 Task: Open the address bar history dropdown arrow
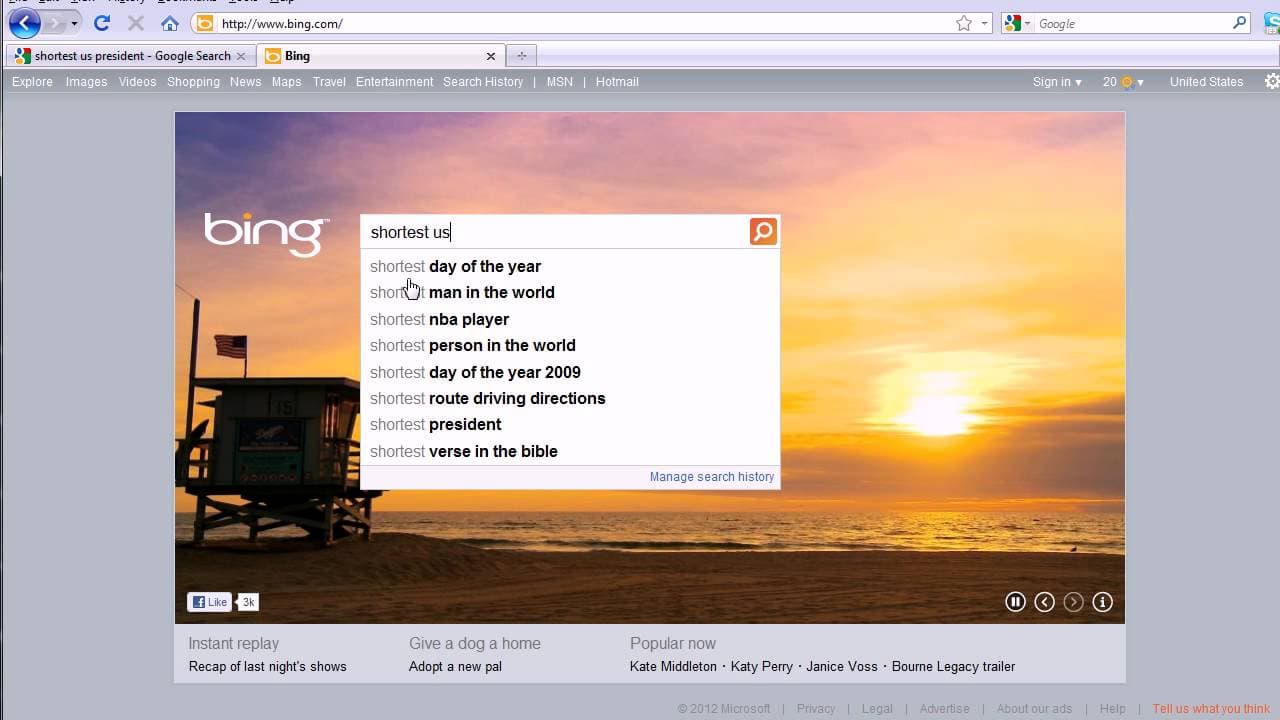coord(984,23)
